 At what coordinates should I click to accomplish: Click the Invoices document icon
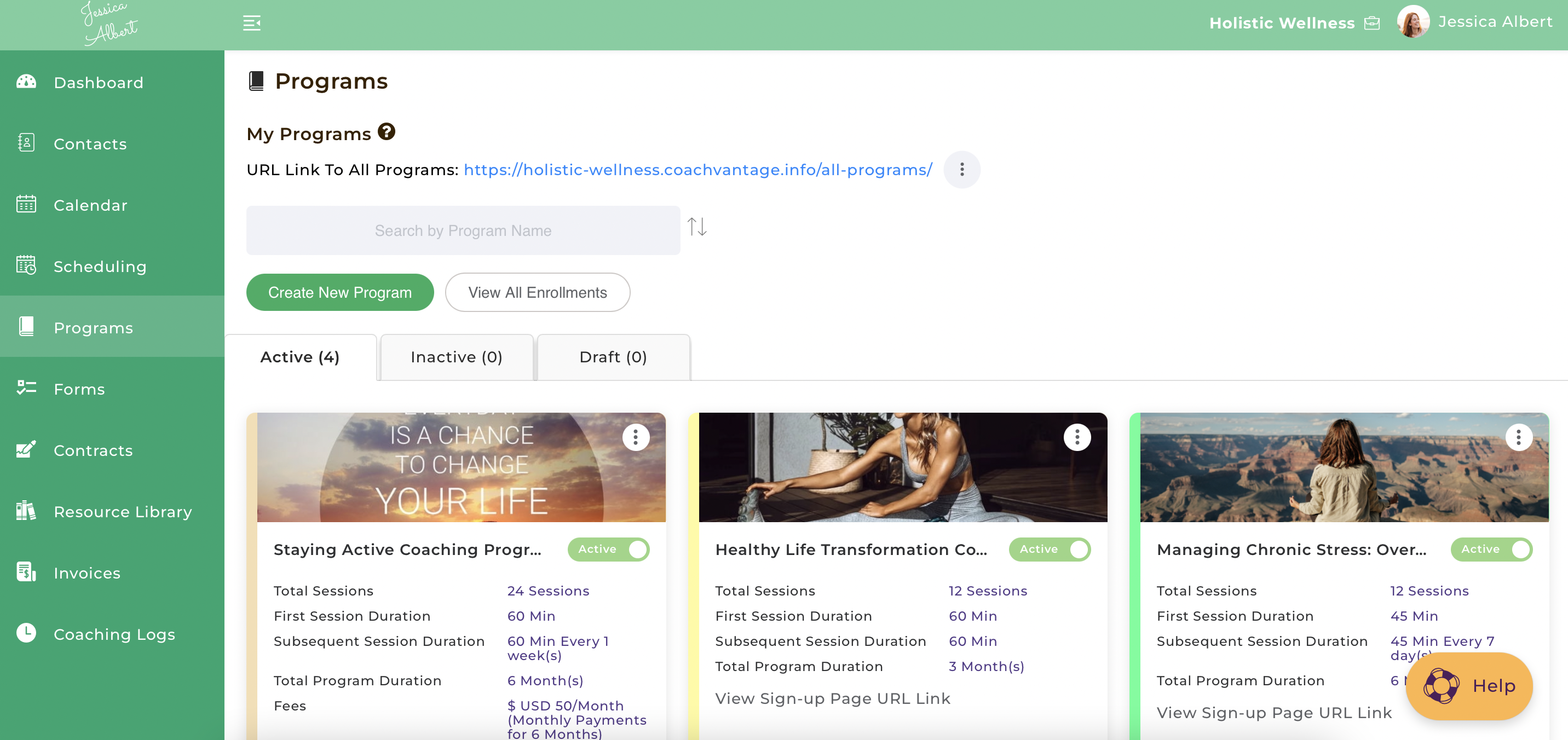(x=26, y=571)
